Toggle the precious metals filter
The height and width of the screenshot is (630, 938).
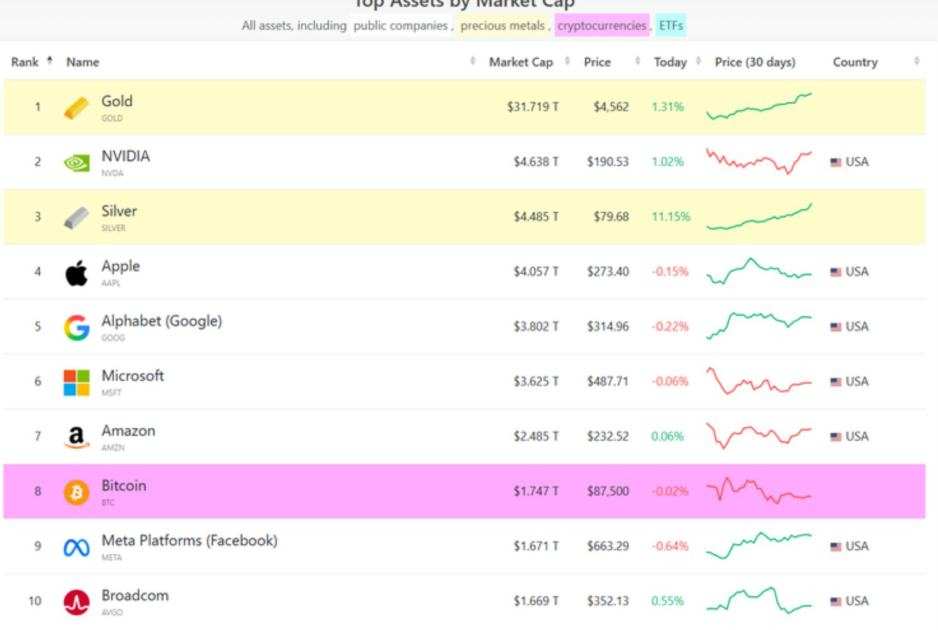click(x=502, y=26)
